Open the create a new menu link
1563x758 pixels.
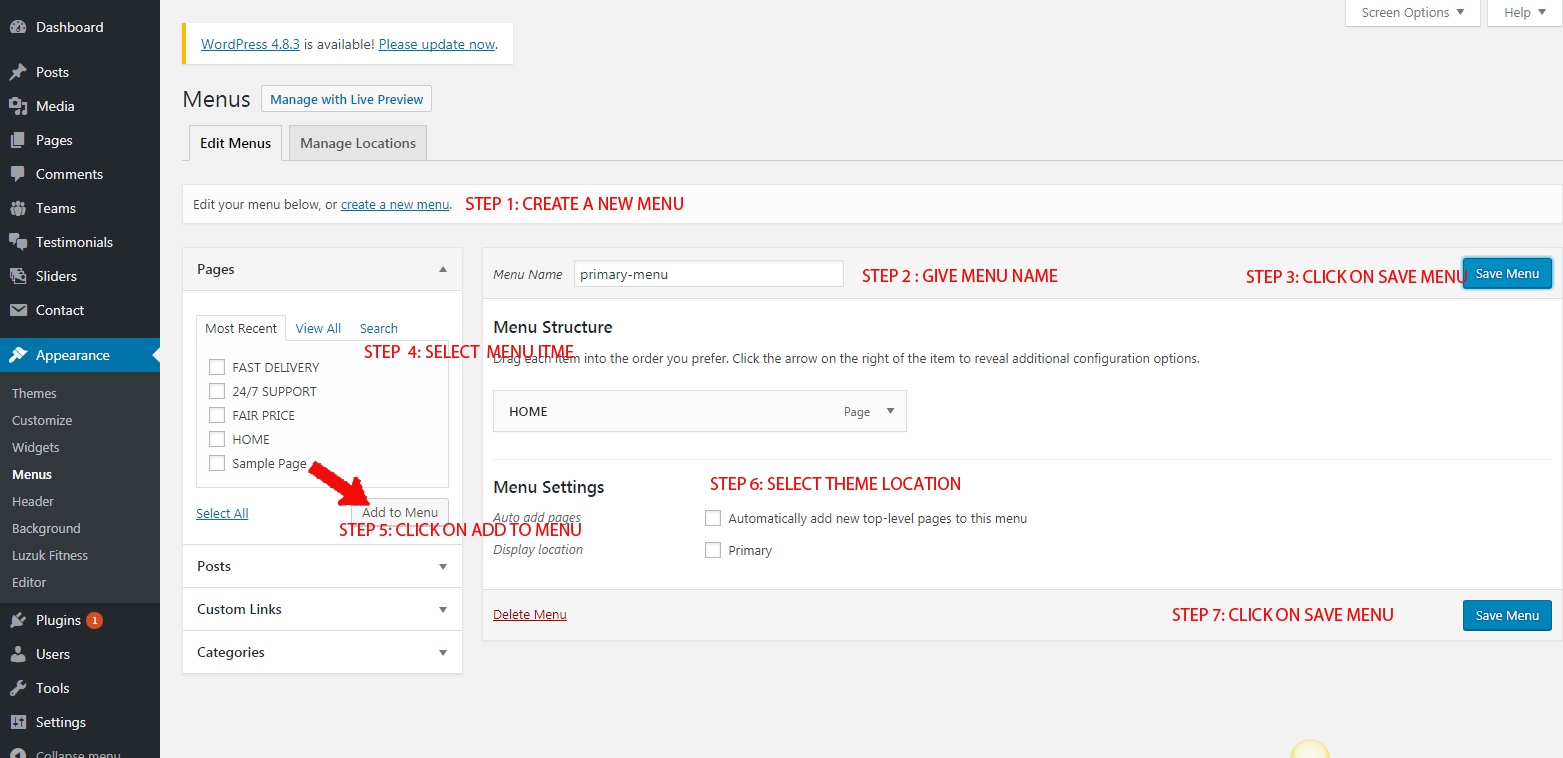coord(394,204)
